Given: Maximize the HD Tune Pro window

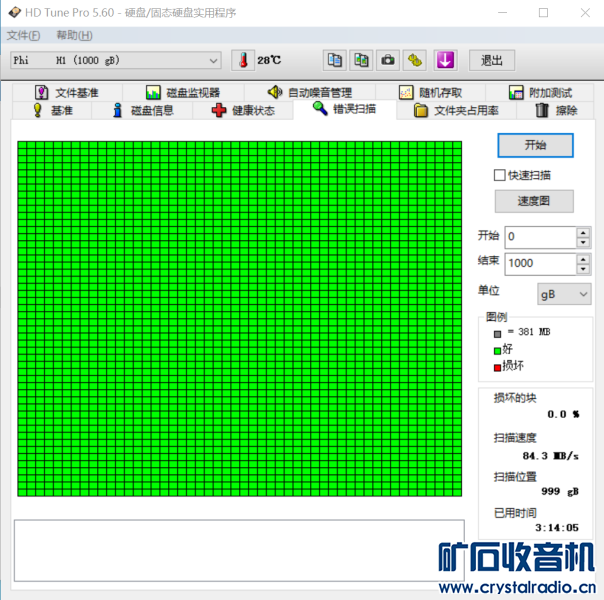Looking at the screenshot, I should (x=543, y=13).
